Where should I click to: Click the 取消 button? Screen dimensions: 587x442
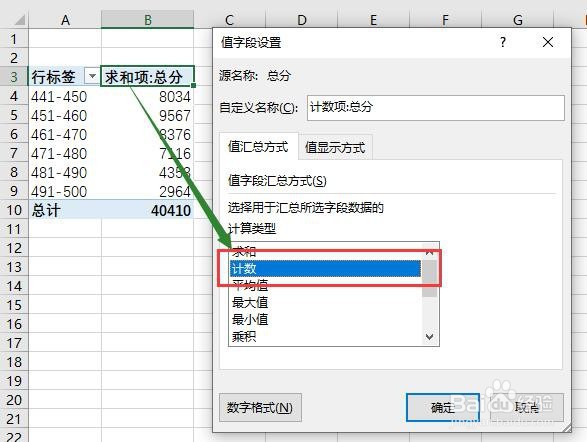point(526,408)
